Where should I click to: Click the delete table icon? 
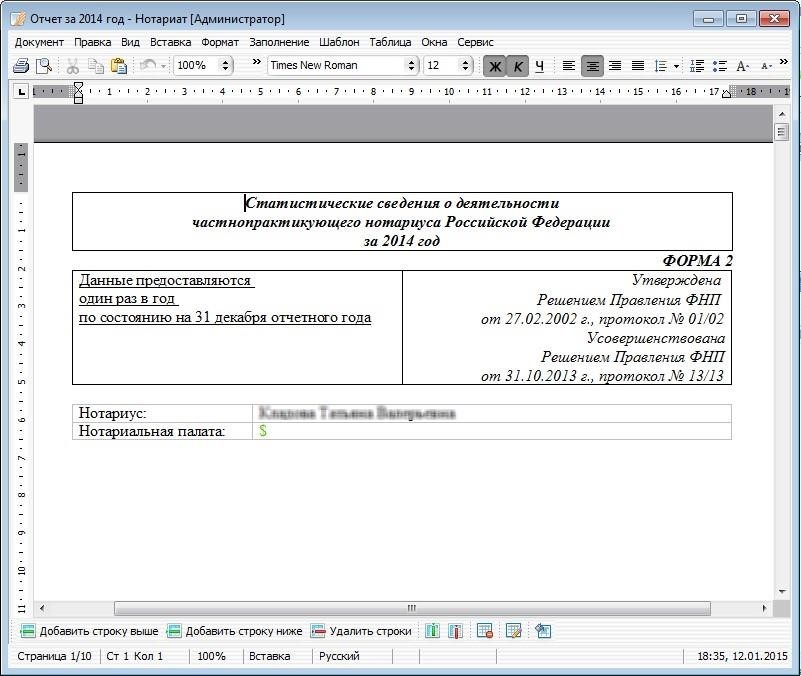pyautogui.click(x=484, y=631)
